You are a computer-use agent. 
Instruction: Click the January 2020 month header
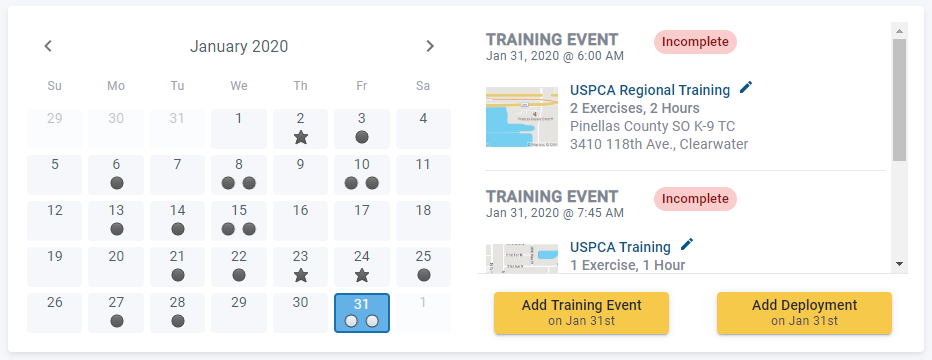click(x=239, y=46)
